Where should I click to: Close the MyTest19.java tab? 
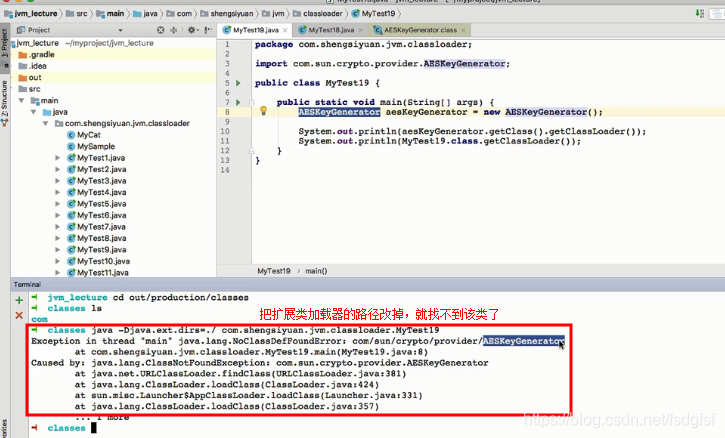click(x=285, y=31)
